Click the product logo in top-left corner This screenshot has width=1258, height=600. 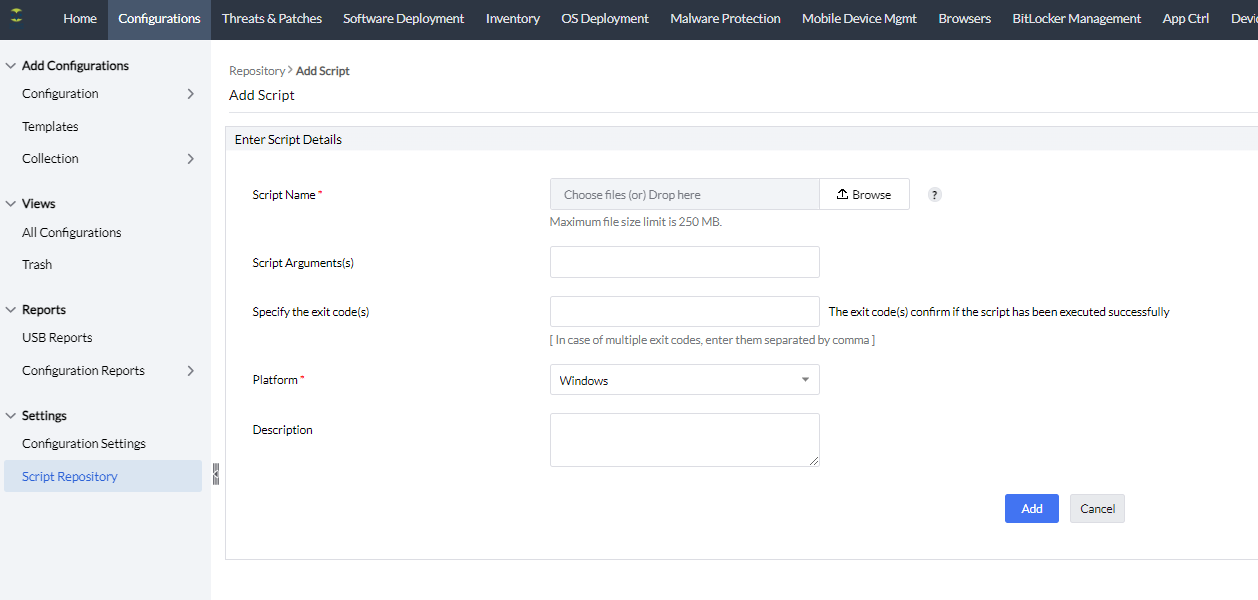(x=17, y=18)
